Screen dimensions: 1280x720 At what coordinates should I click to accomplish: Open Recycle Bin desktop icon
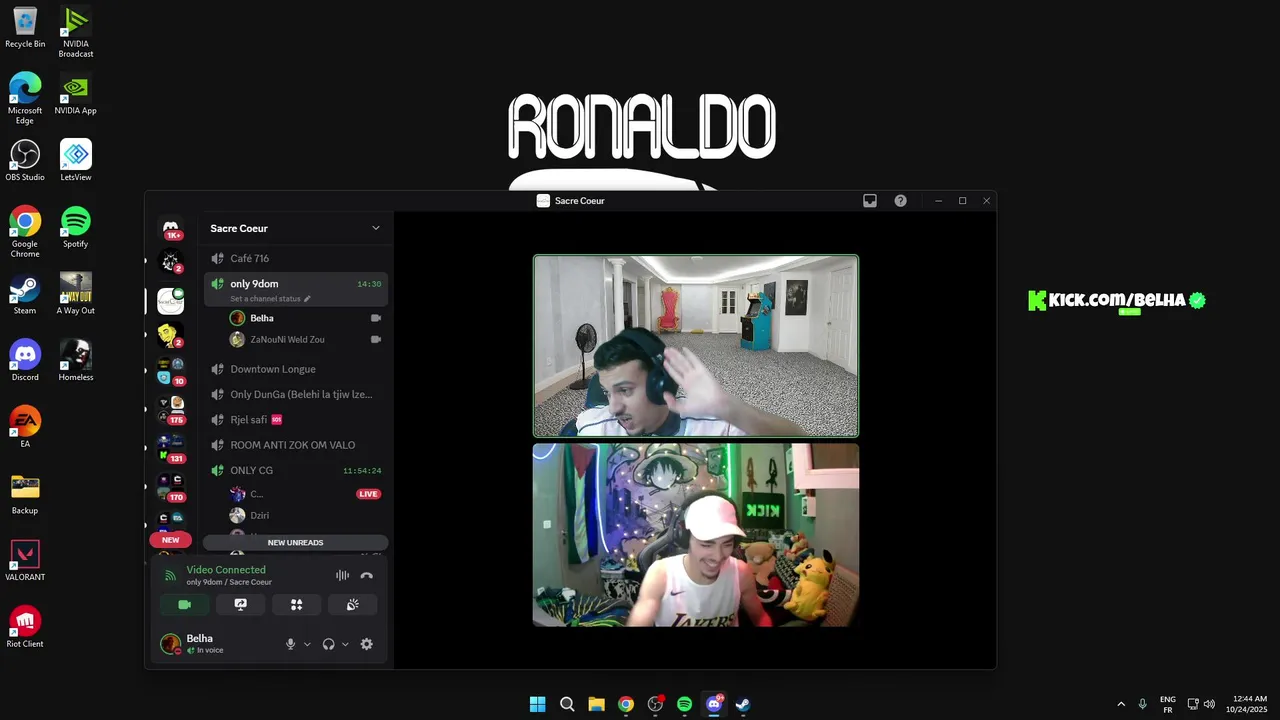click(25, 27)
